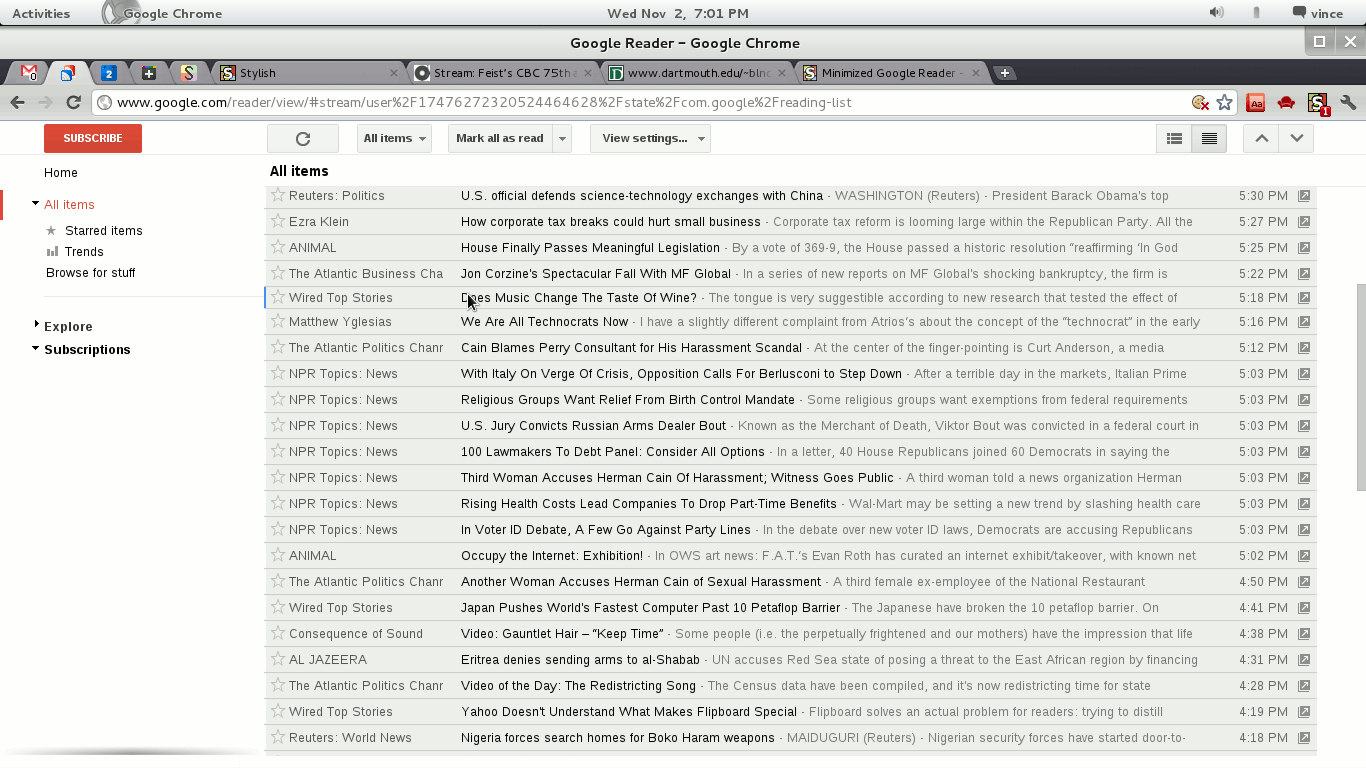Open the blocked cookies indicator
Screen dimensions: 1366x768
1200,102
